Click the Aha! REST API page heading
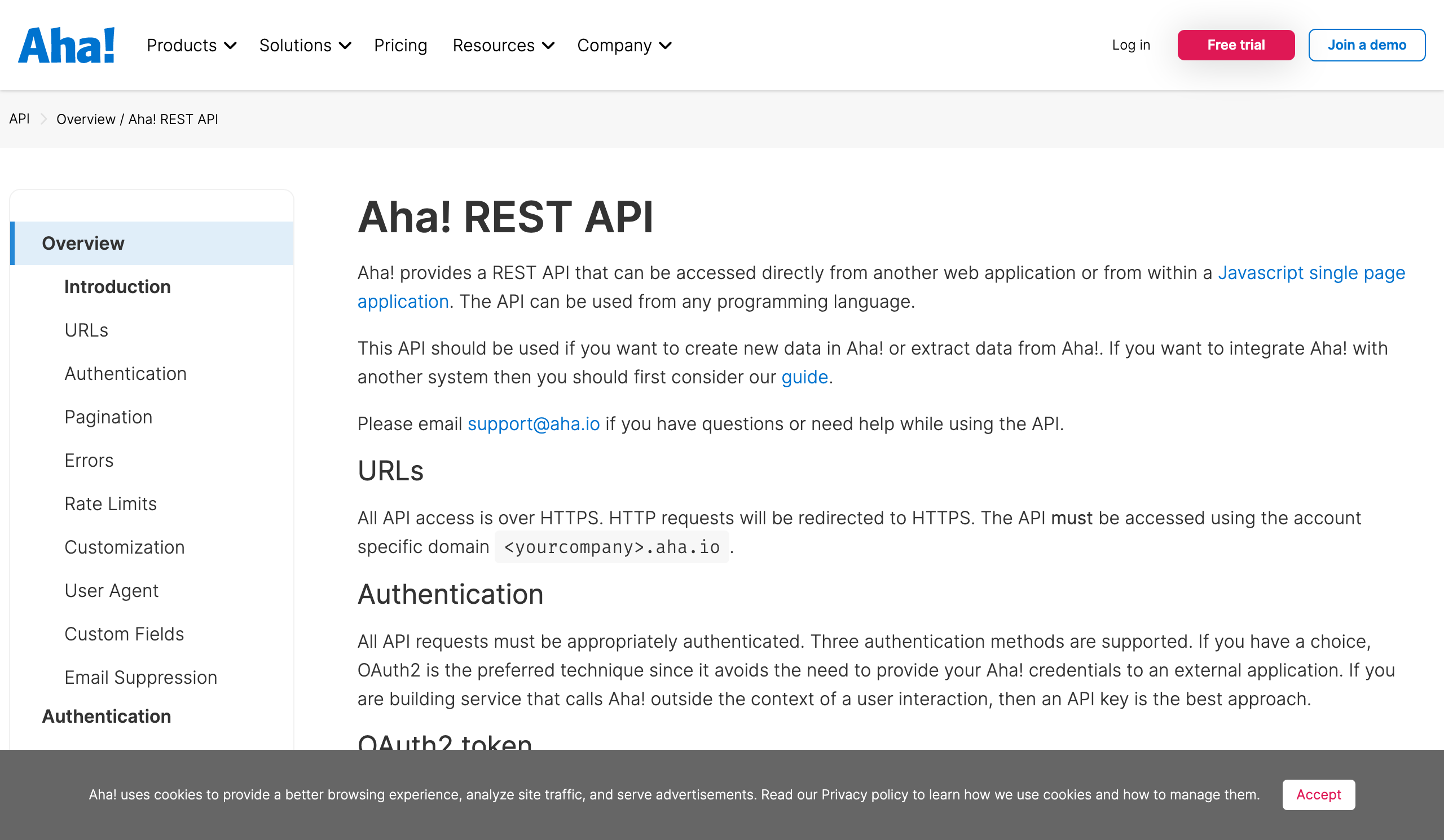Image resolution: width=1444 pixels, height=840 pixels. point(505,216)
